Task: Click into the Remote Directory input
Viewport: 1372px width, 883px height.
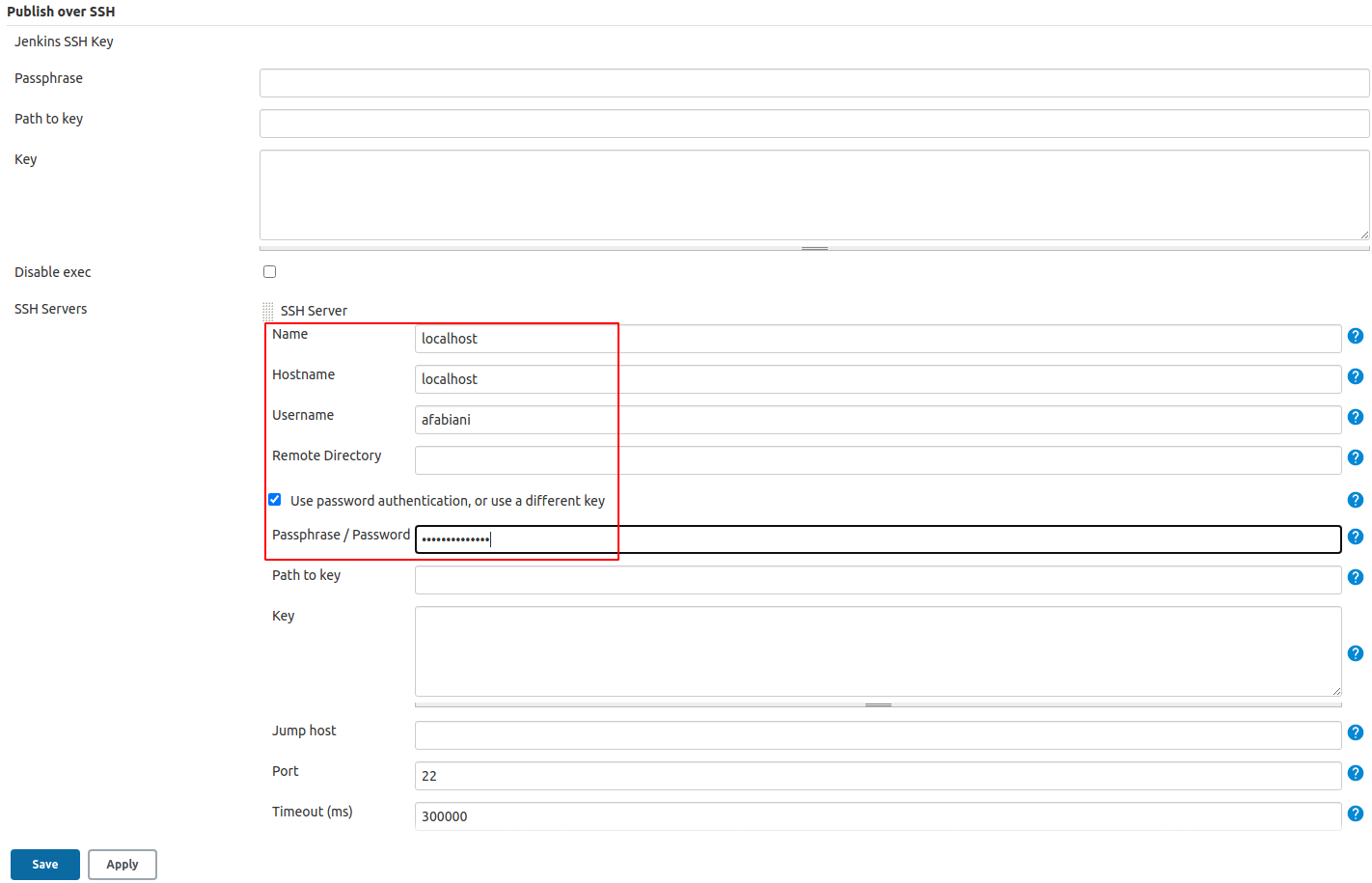Action: pyautogui.click(x=877, y=460)
